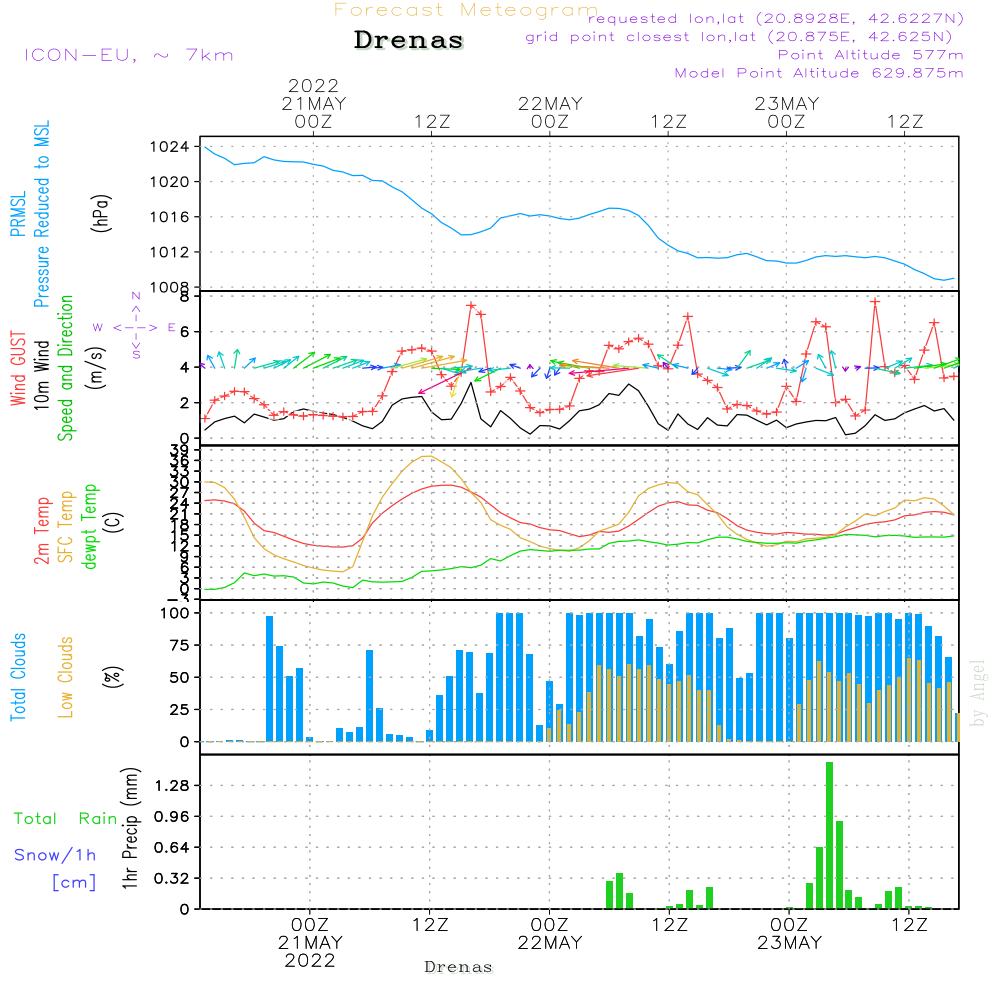Click the tallest green rain bar
Viewport: 1000px width, 1000px height.
(830, 835)
